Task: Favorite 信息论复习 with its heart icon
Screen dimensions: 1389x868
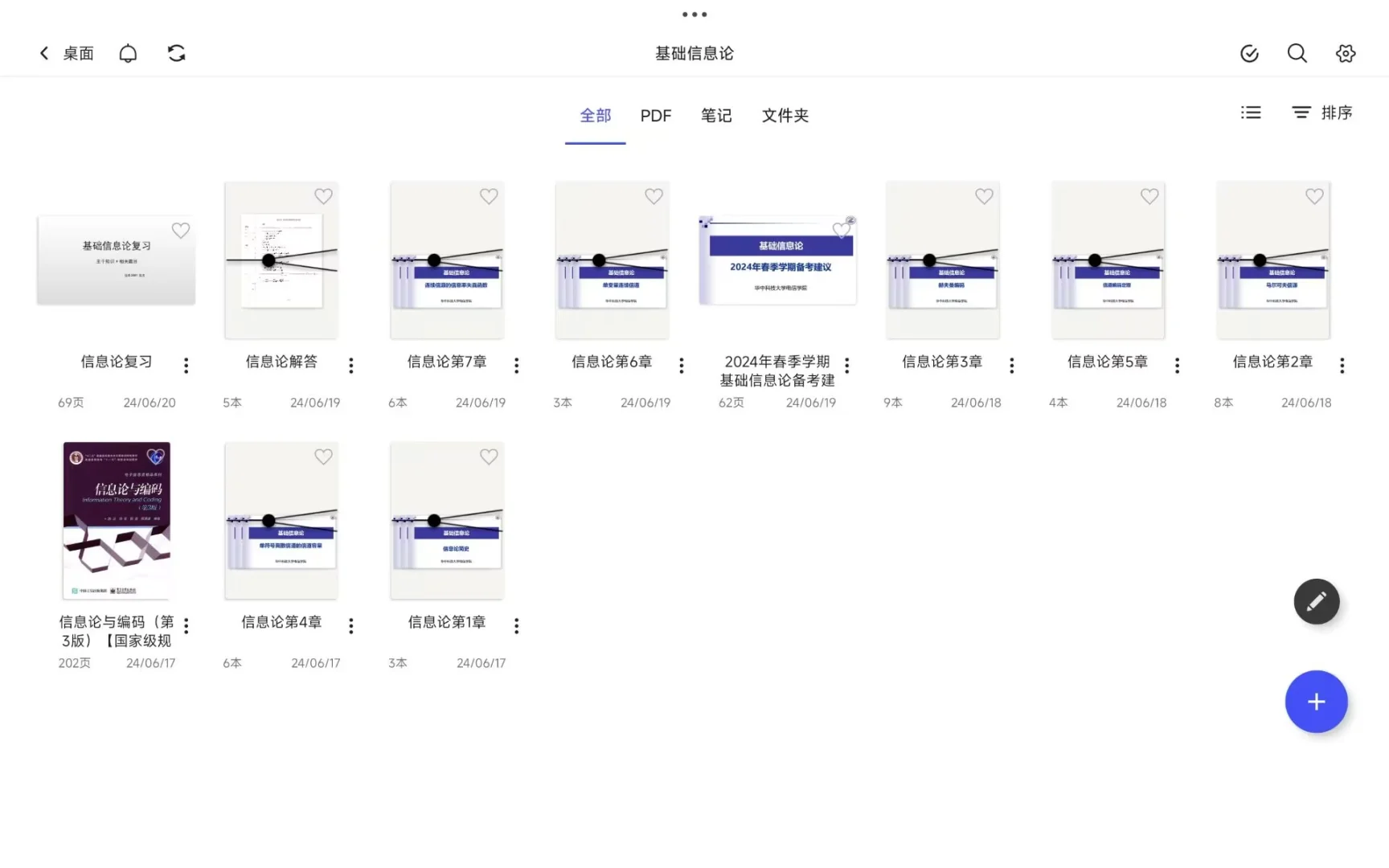Action: point(180,231)
